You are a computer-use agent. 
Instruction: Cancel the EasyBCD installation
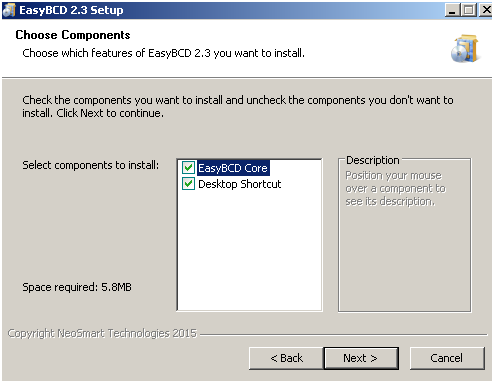(447, 358)
